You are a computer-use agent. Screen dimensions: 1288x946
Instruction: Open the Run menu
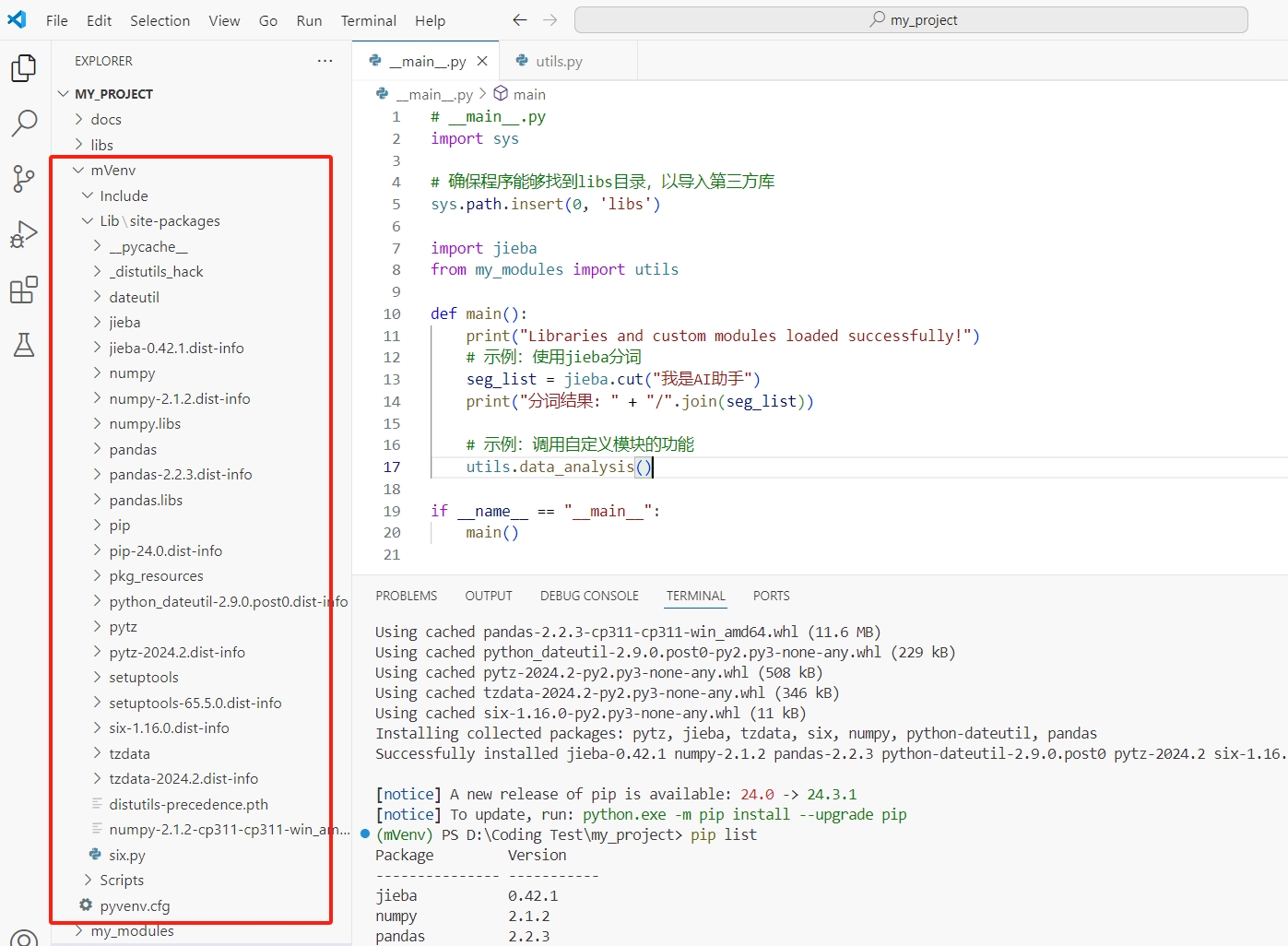tap(310, 20)
